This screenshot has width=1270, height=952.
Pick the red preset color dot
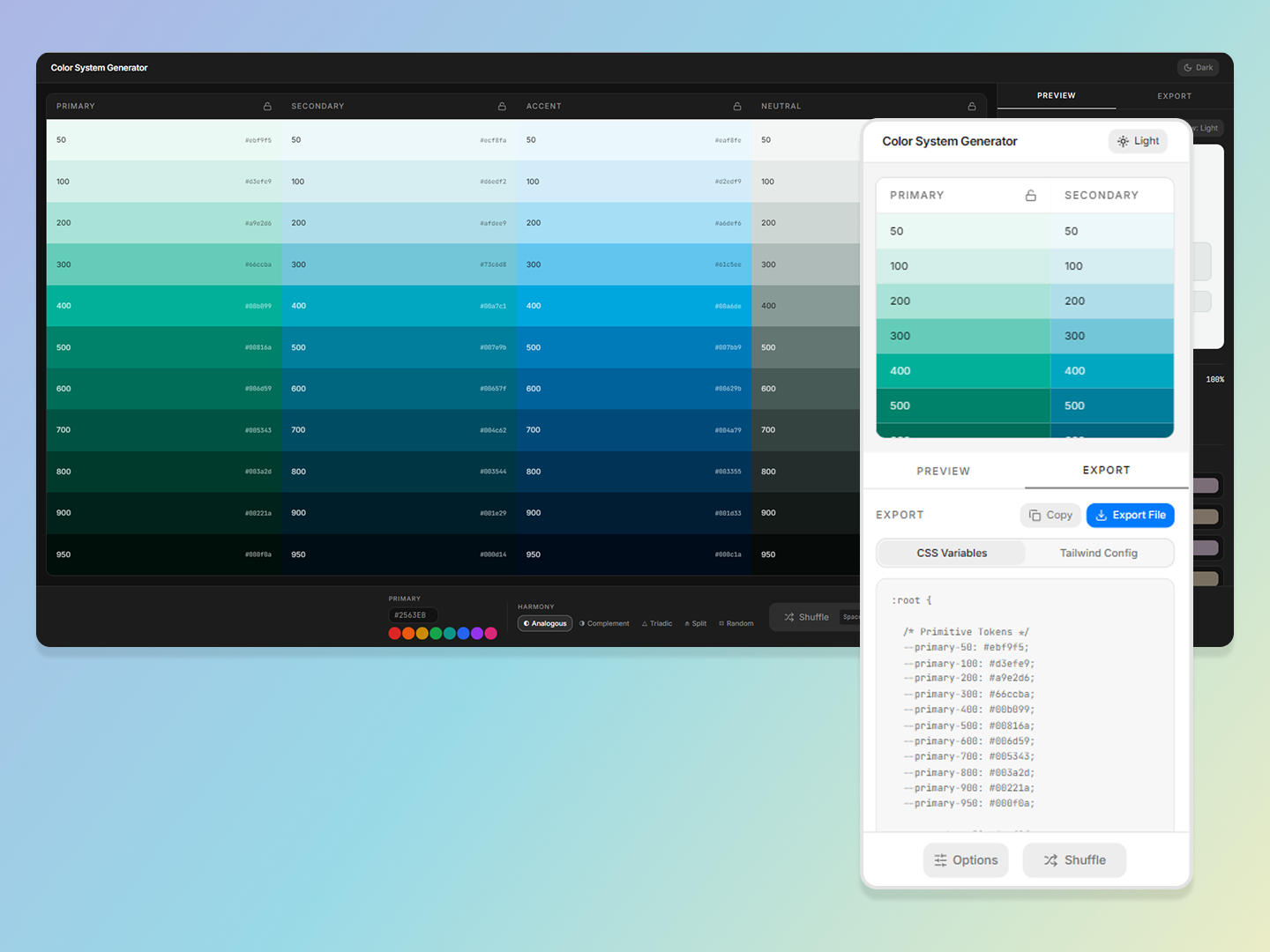click(x=395, y=634)
